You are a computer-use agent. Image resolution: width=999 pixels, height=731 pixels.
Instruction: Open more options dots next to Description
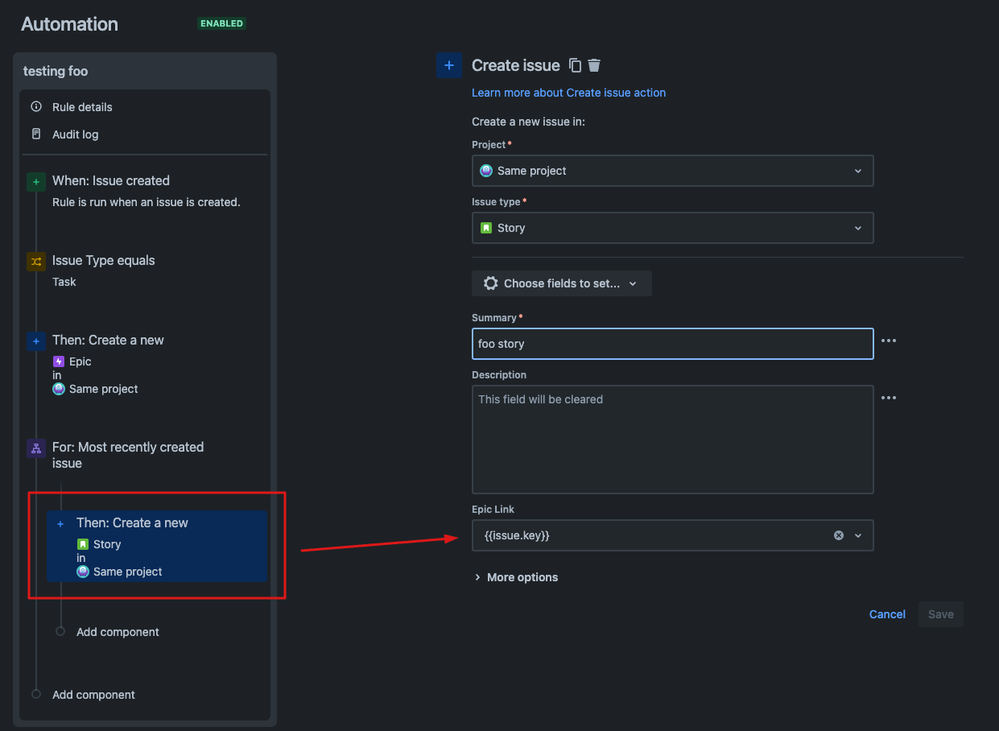[x=889, y=398]
